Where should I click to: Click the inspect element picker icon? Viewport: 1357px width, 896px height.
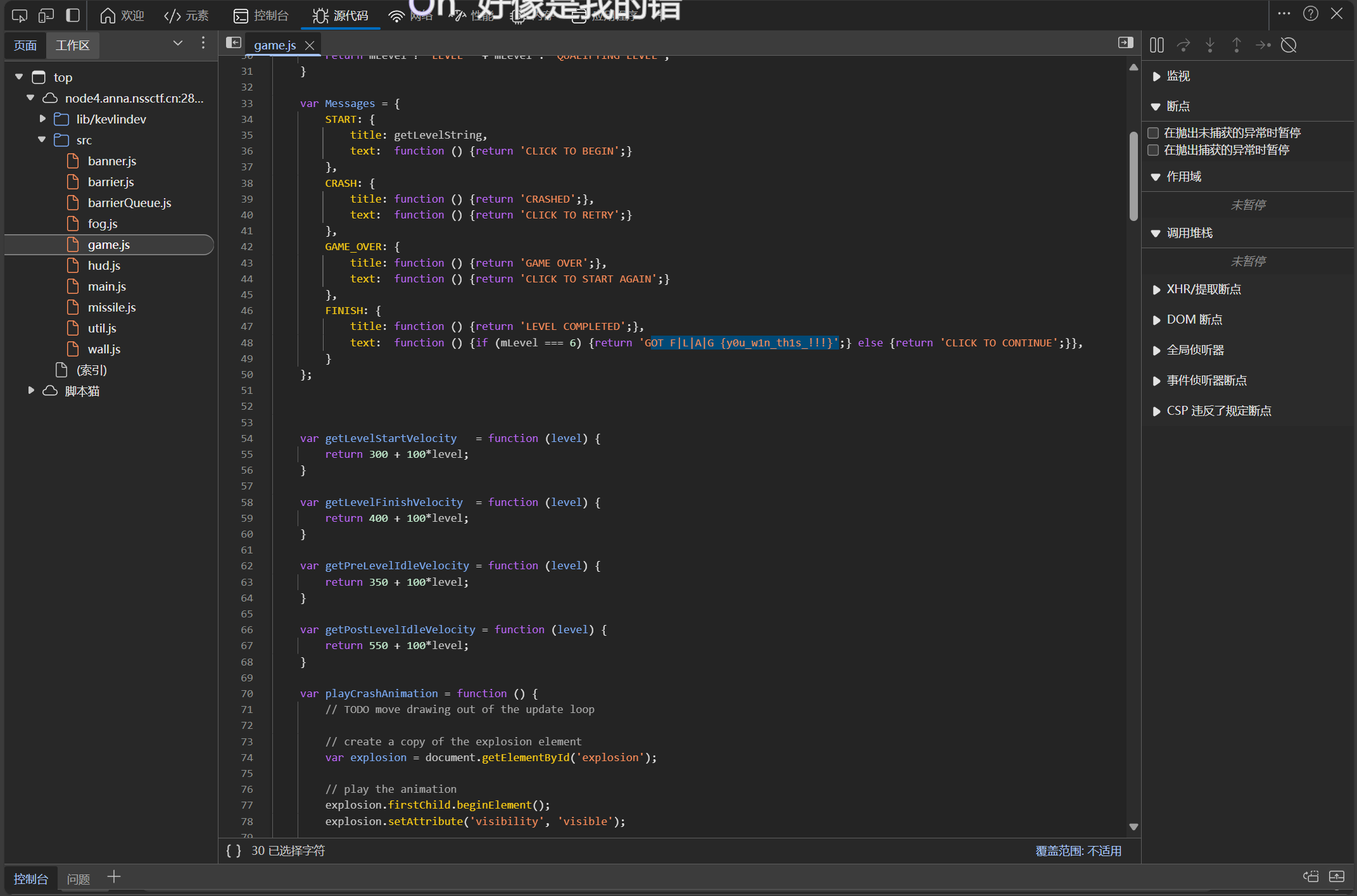tap(20, 15)
